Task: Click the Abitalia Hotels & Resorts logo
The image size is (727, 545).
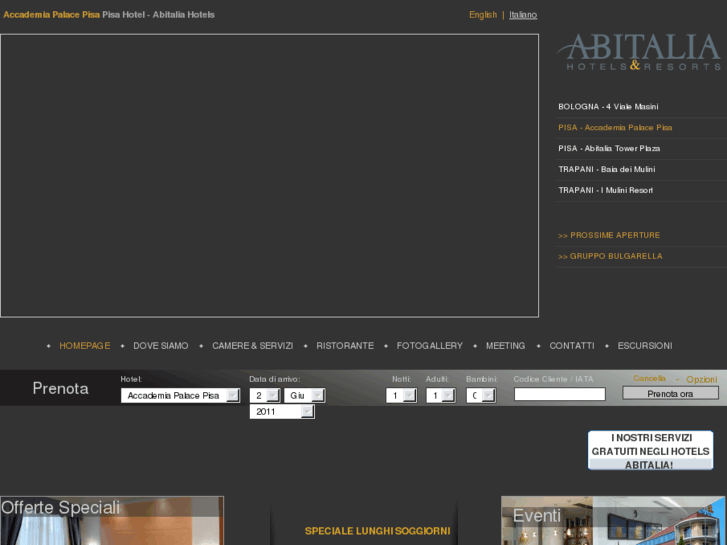Action: (x=639, y=52)
